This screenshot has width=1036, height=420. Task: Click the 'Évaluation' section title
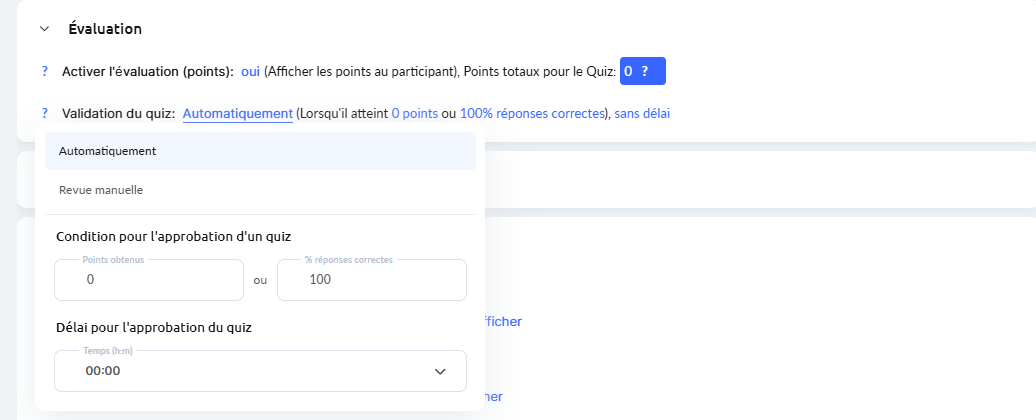[x=105, y=29]
